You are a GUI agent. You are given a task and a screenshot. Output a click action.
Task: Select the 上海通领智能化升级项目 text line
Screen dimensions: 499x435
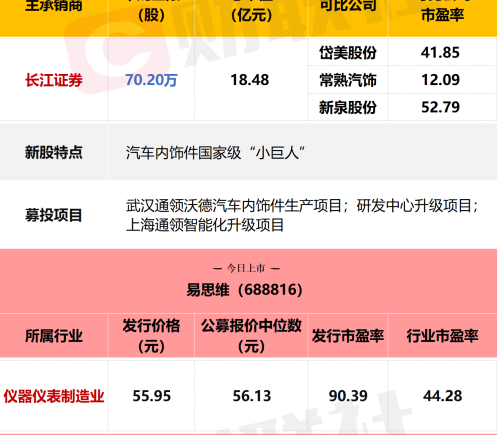click(x=205, y=225)
